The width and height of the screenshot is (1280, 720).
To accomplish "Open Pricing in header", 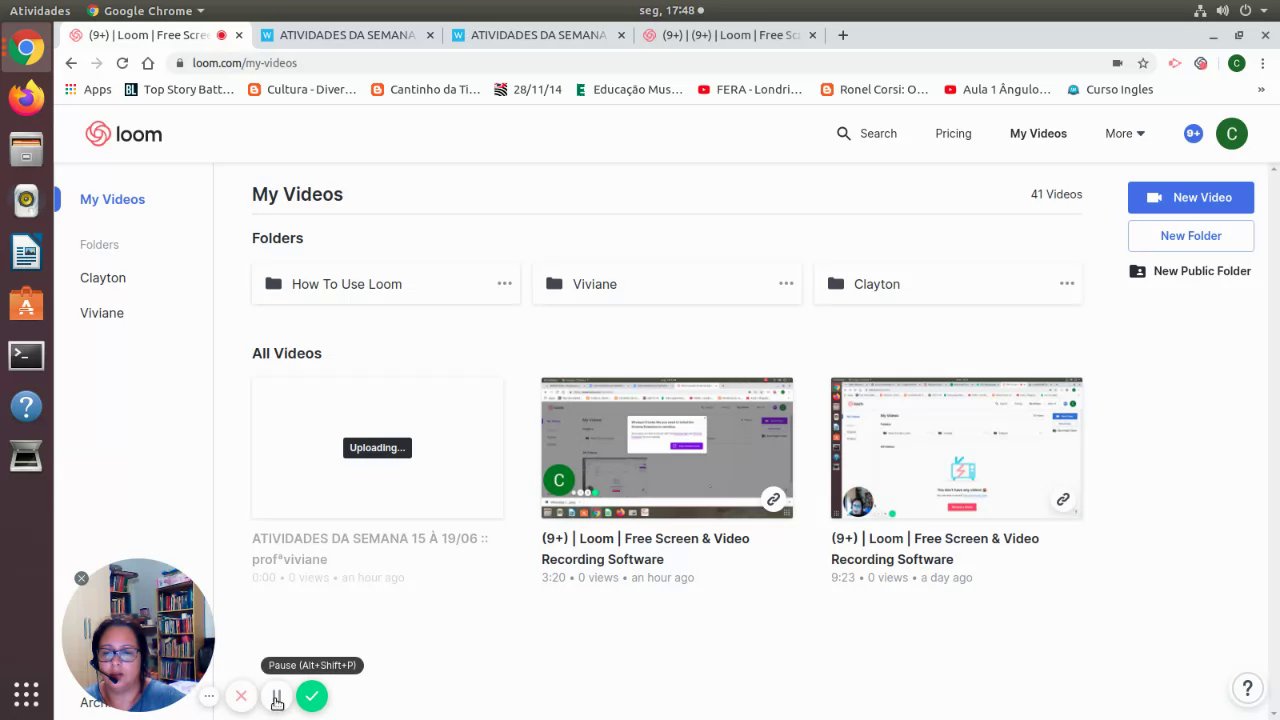I will pyautogui.click(x=953, y=133).
